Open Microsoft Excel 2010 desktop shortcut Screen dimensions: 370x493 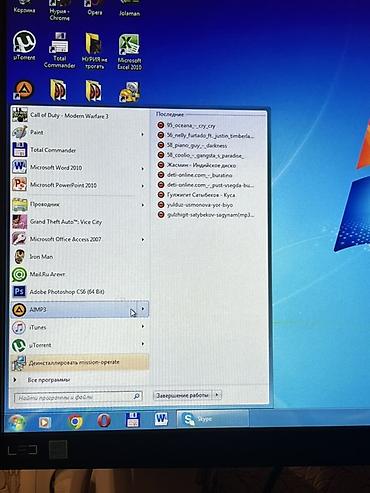(129, 52)
